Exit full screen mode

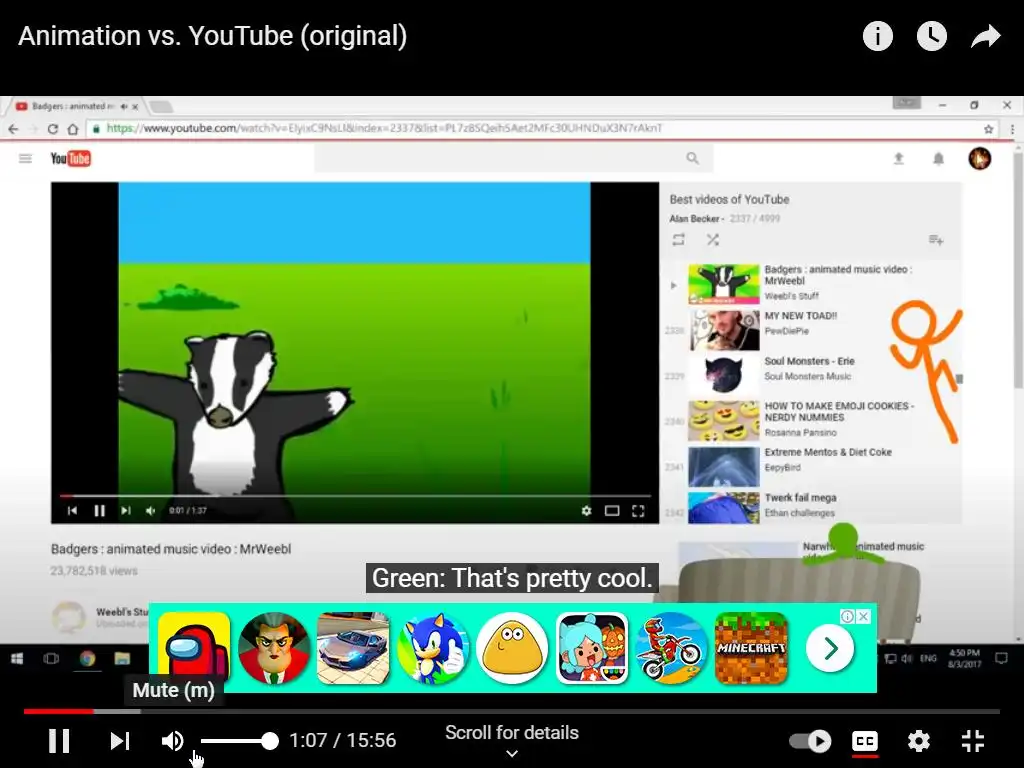point(973,741)
